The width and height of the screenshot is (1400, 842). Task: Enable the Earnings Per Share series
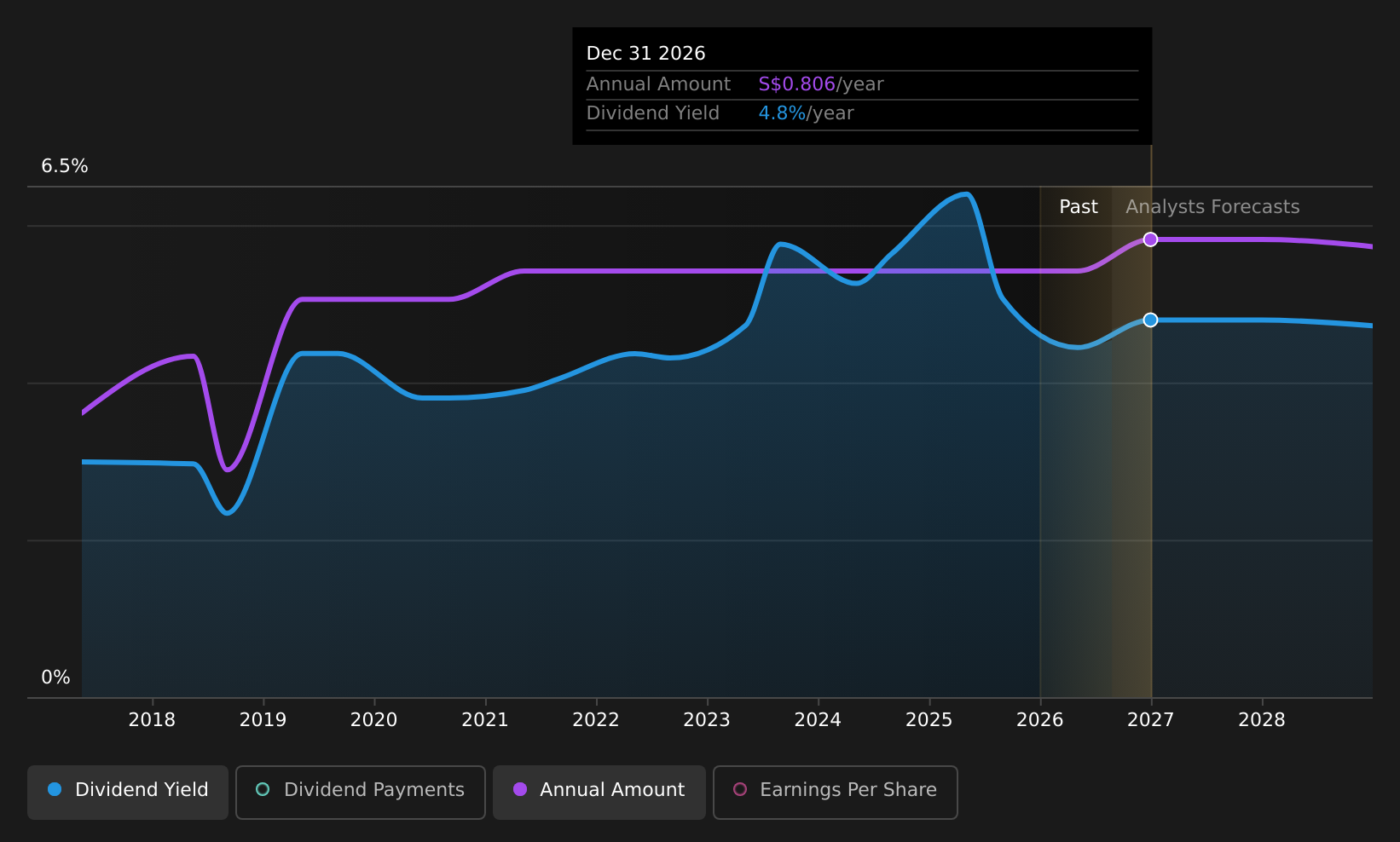coord(836,793)
